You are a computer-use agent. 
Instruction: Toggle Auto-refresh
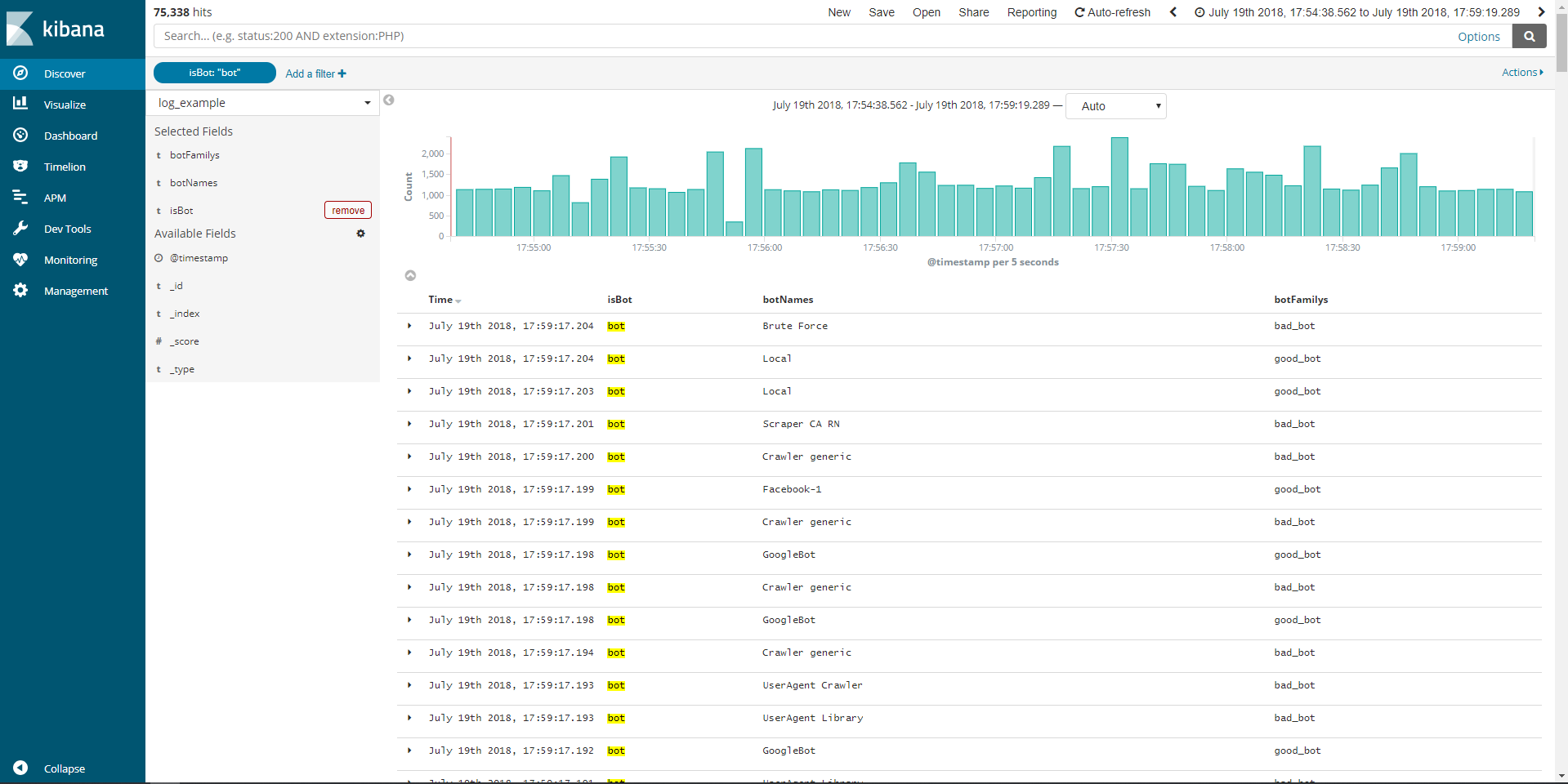point(1111,12)
